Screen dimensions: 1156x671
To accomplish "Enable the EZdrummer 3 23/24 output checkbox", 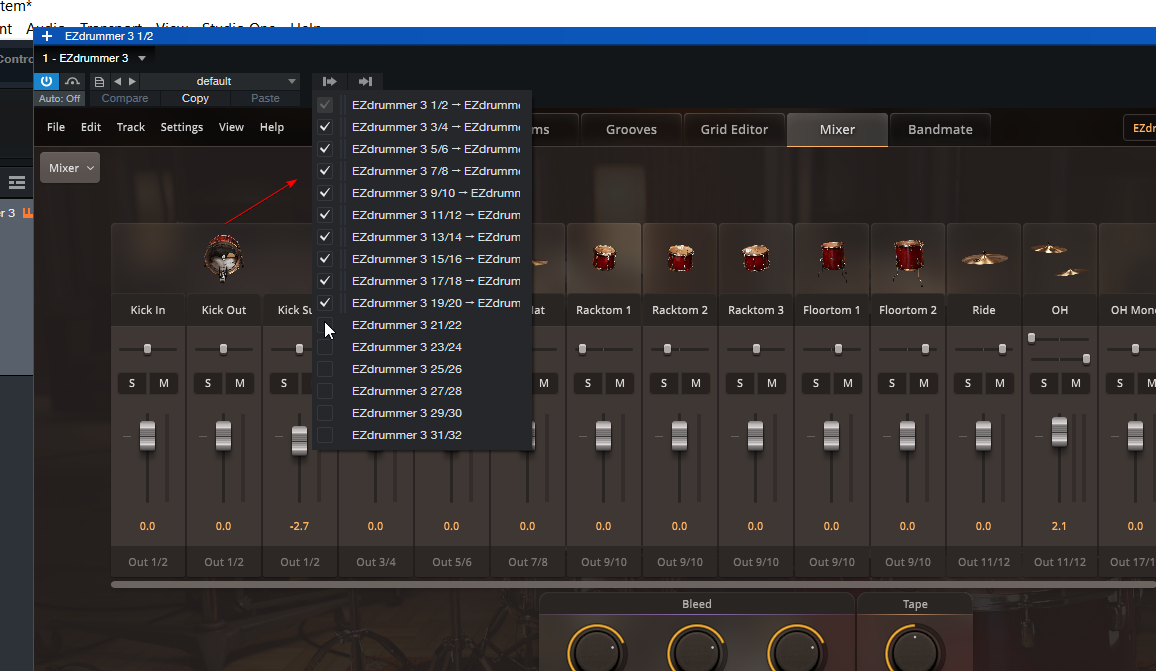I will (325, 347).
